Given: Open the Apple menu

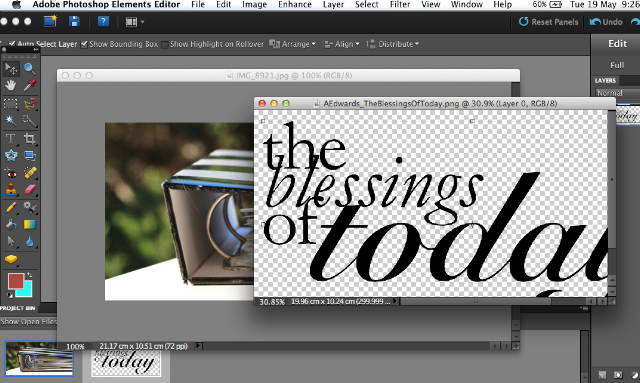Looking at the screenshot, I should click(16, 4).
